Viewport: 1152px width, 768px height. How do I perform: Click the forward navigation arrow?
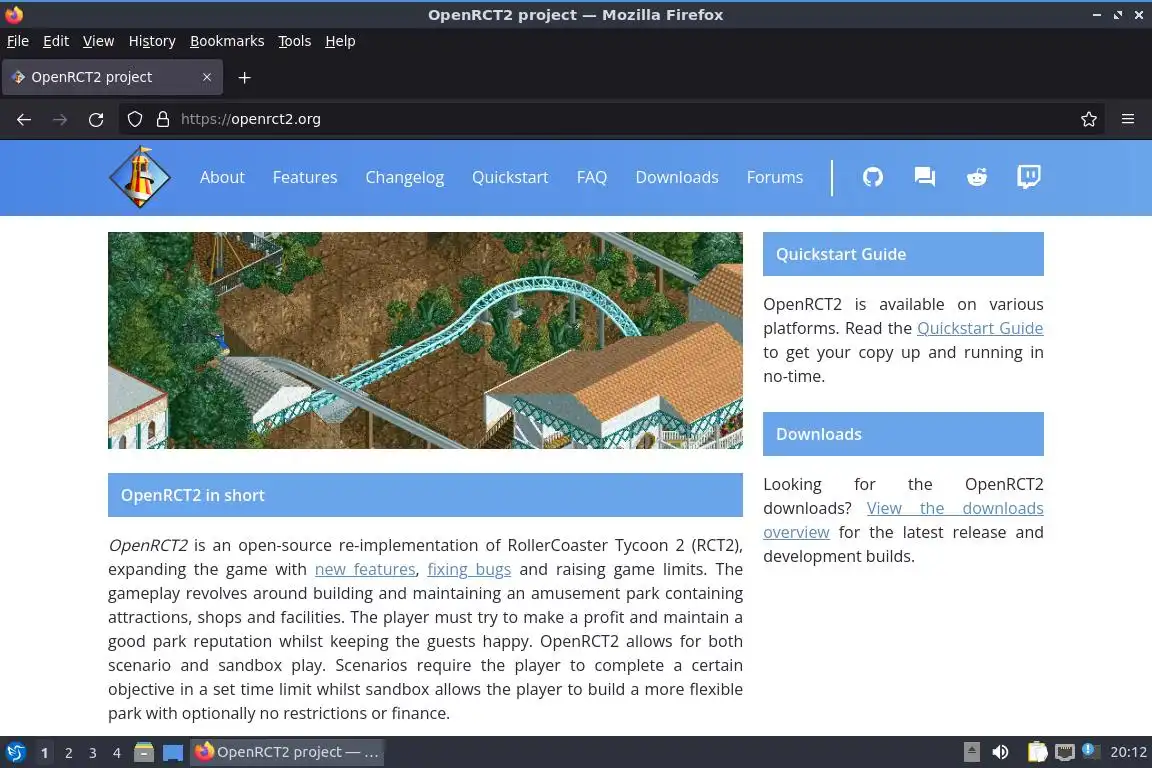click(60, 119)
